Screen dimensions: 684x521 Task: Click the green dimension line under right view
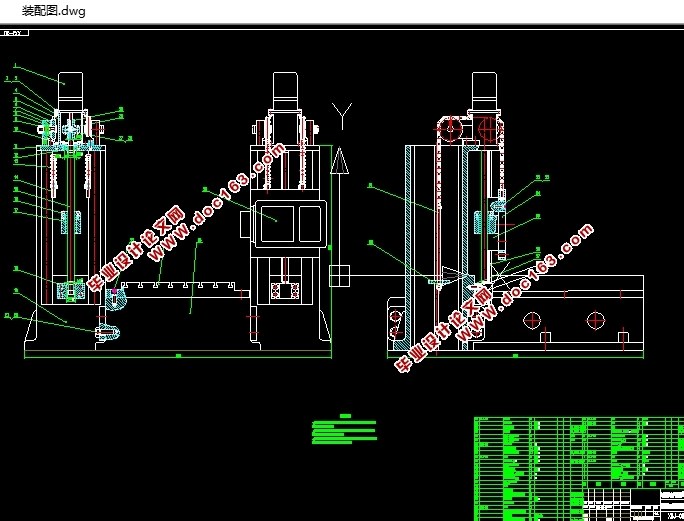pyautogui.click(x=515, y=357)
